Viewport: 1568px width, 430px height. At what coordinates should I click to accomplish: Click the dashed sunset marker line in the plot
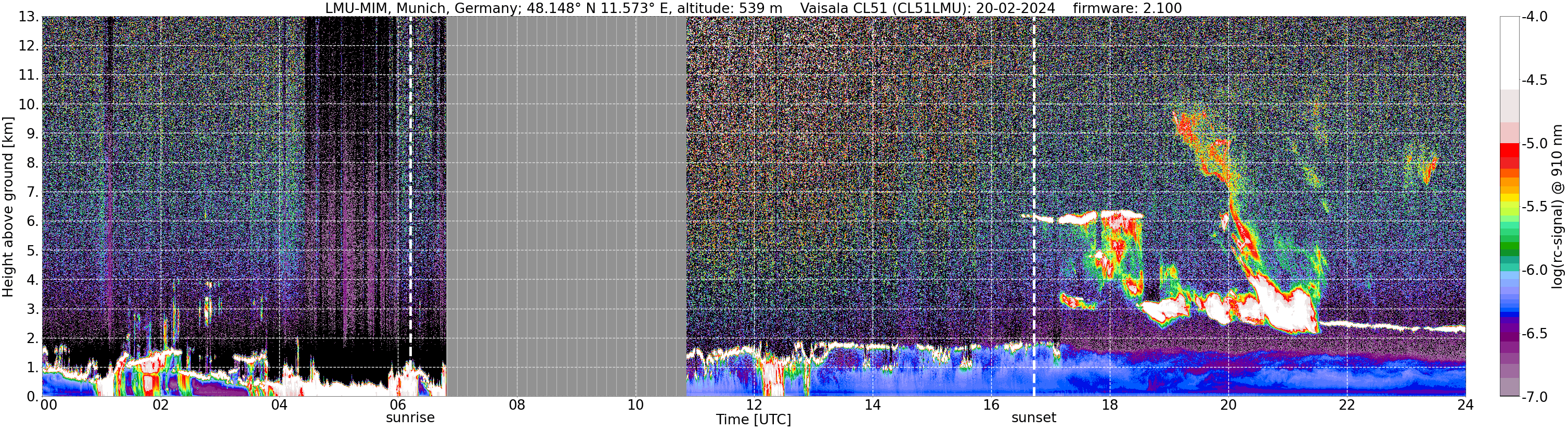(1033, 207)
